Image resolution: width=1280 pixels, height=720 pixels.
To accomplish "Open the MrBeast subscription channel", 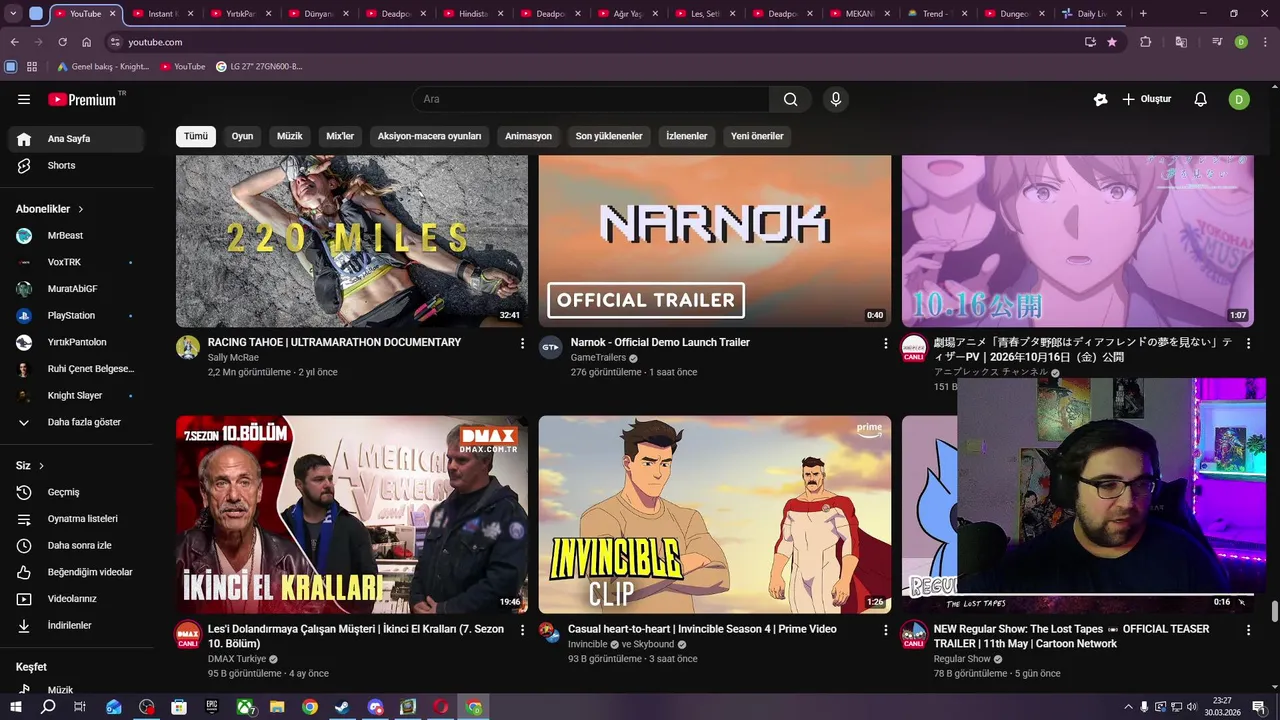I will tap(76, 235).
